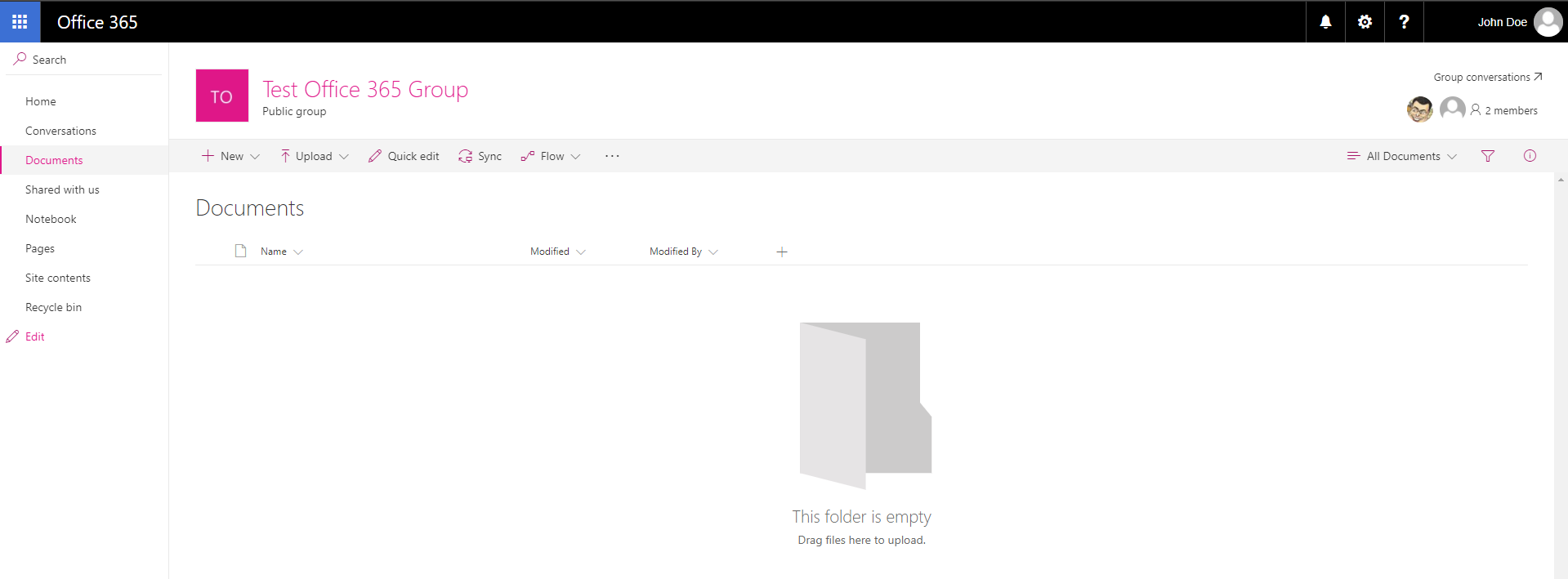The width and height of the screenshot is (1568, 579).
Task: Open the Name column sort chevron
Action: coord(298,252)
